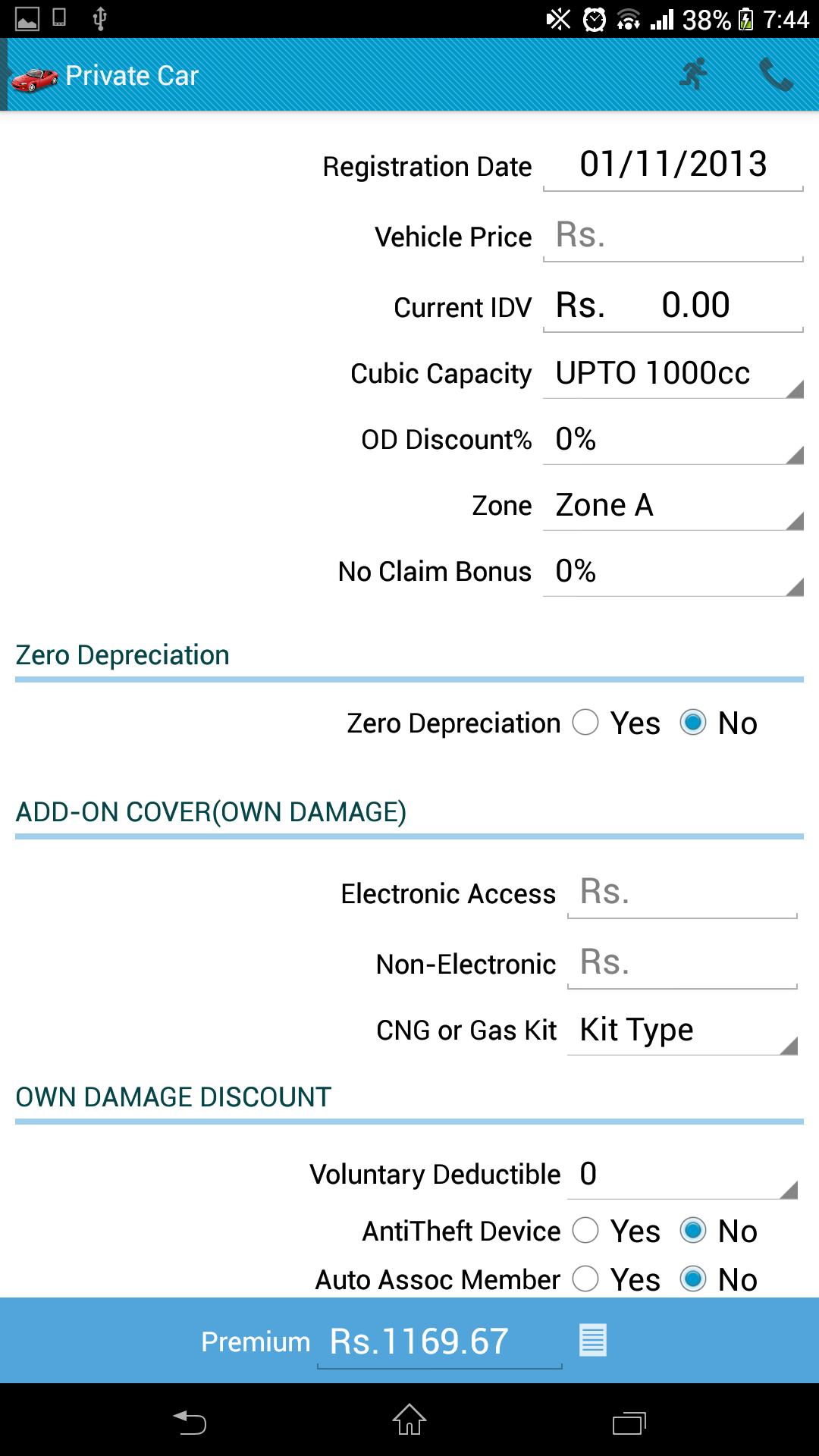The width and height of the screenshot is (819, 1456).
Task: Open the Voluntary Deductible dropdown
Action: pyautogui.click(x=682, y=1175)
